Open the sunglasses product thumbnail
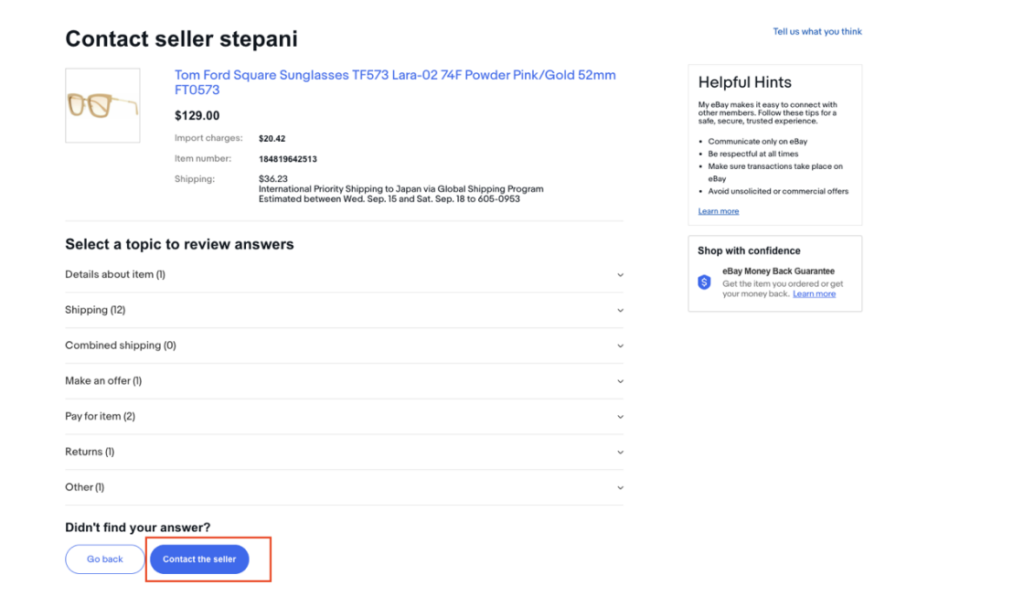 [x=102, y=105]
